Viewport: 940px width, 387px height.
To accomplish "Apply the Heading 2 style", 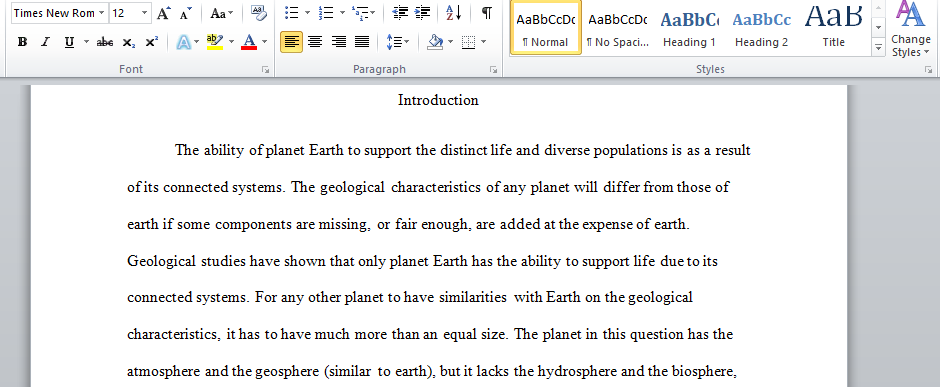I will [761, 28].
